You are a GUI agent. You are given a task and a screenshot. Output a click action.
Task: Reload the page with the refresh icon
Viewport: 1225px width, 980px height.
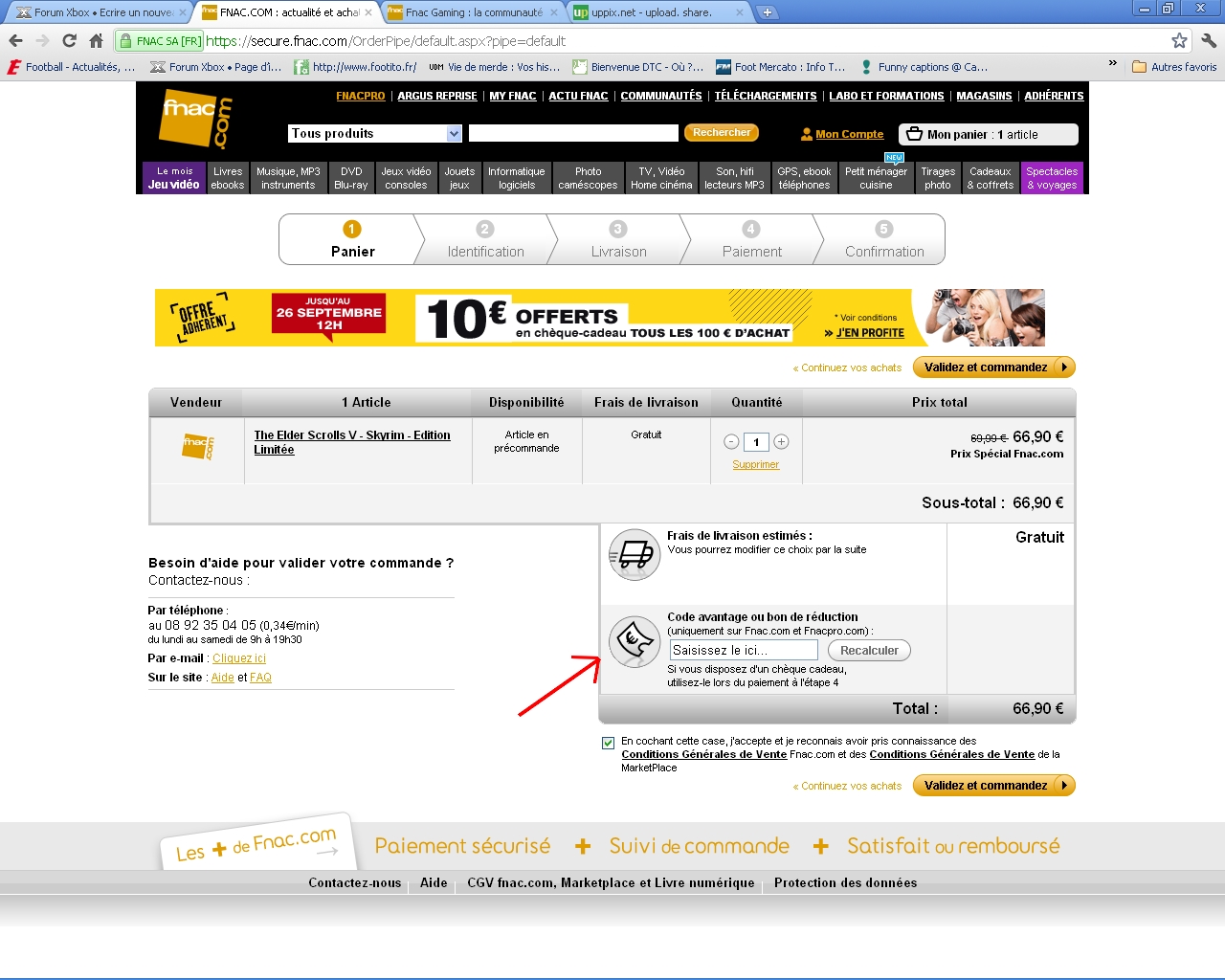tap(69, 41)
